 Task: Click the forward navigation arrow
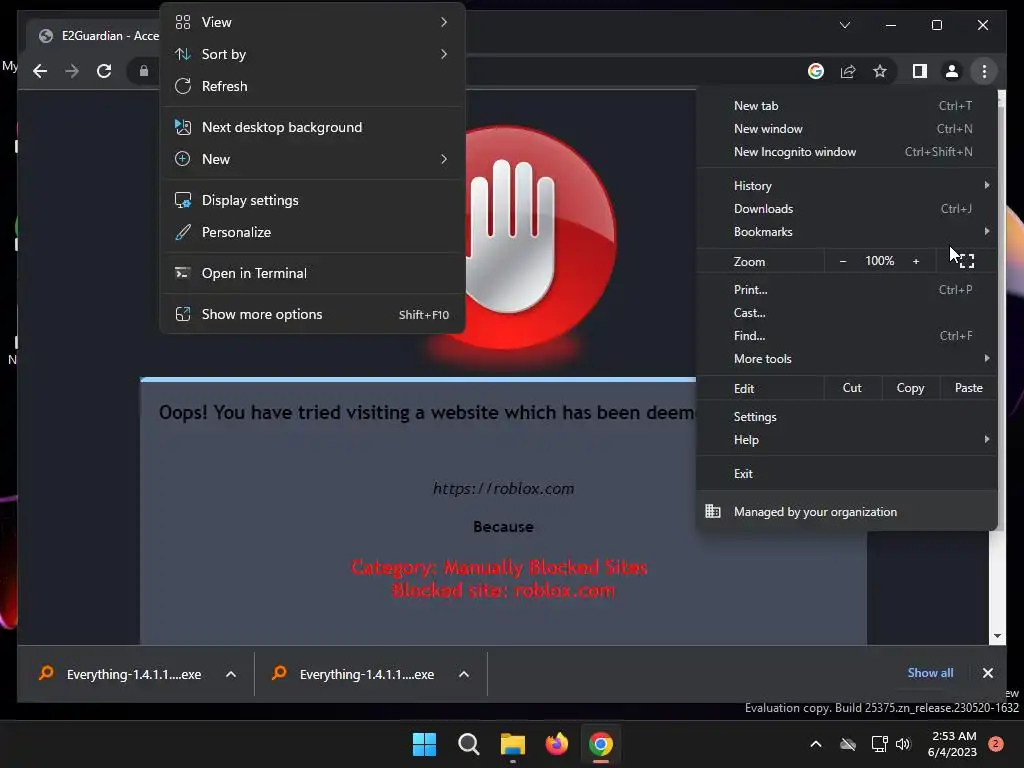pyautogui.click(x=72, y=71)
